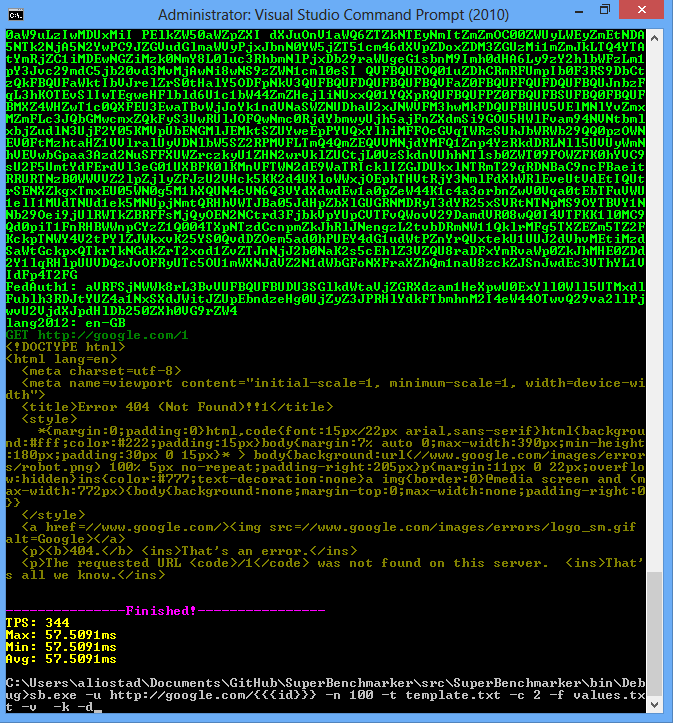Click the '<!DOCTYPE html>' line

point(65,347)
